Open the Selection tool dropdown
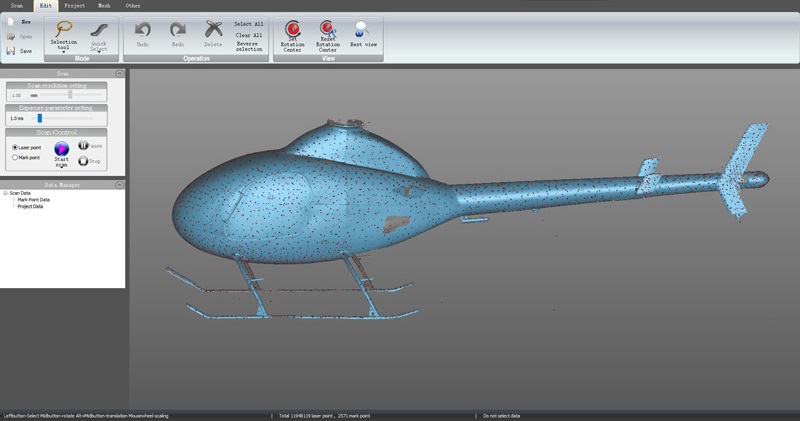The width and height of the screenshot is (800, 421). click(63, 52)
